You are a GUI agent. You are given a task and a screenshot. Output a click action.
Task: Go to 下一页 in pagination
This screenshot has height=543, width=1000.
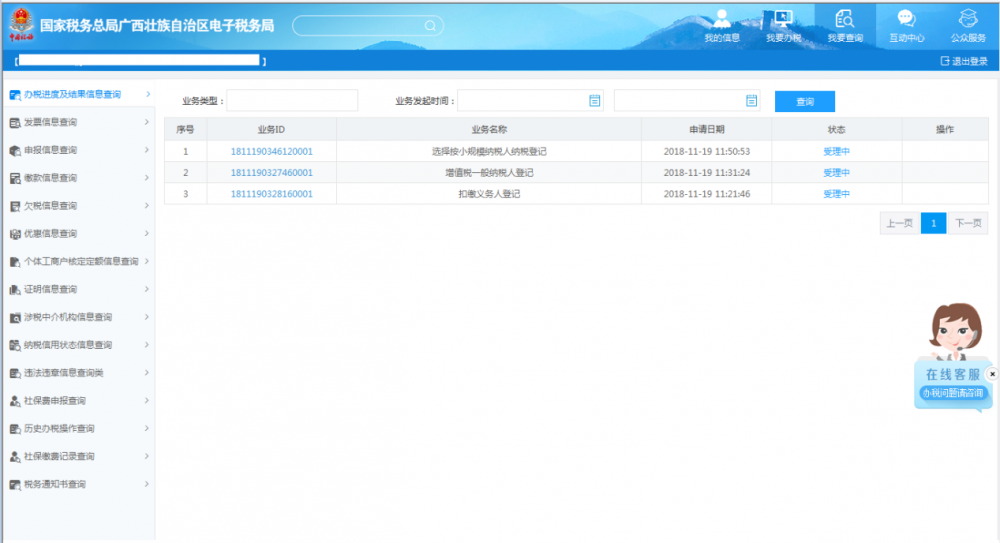[967, 223]
